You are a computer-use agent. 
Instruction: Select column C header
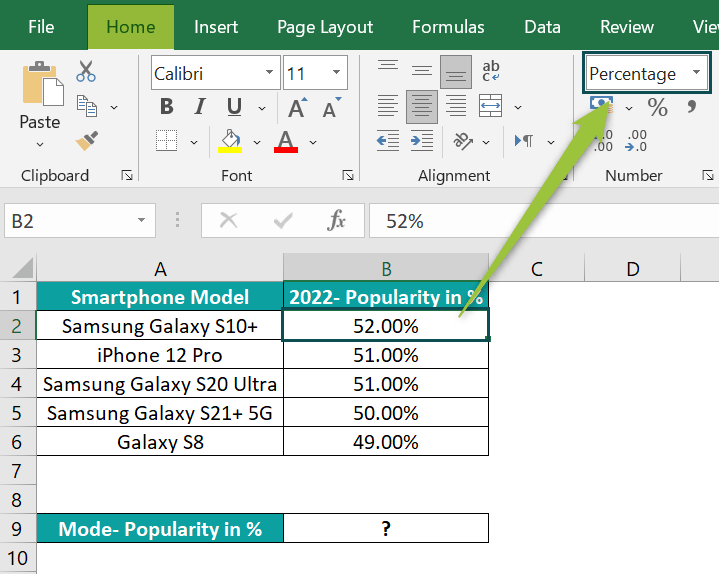click(536, 268)
